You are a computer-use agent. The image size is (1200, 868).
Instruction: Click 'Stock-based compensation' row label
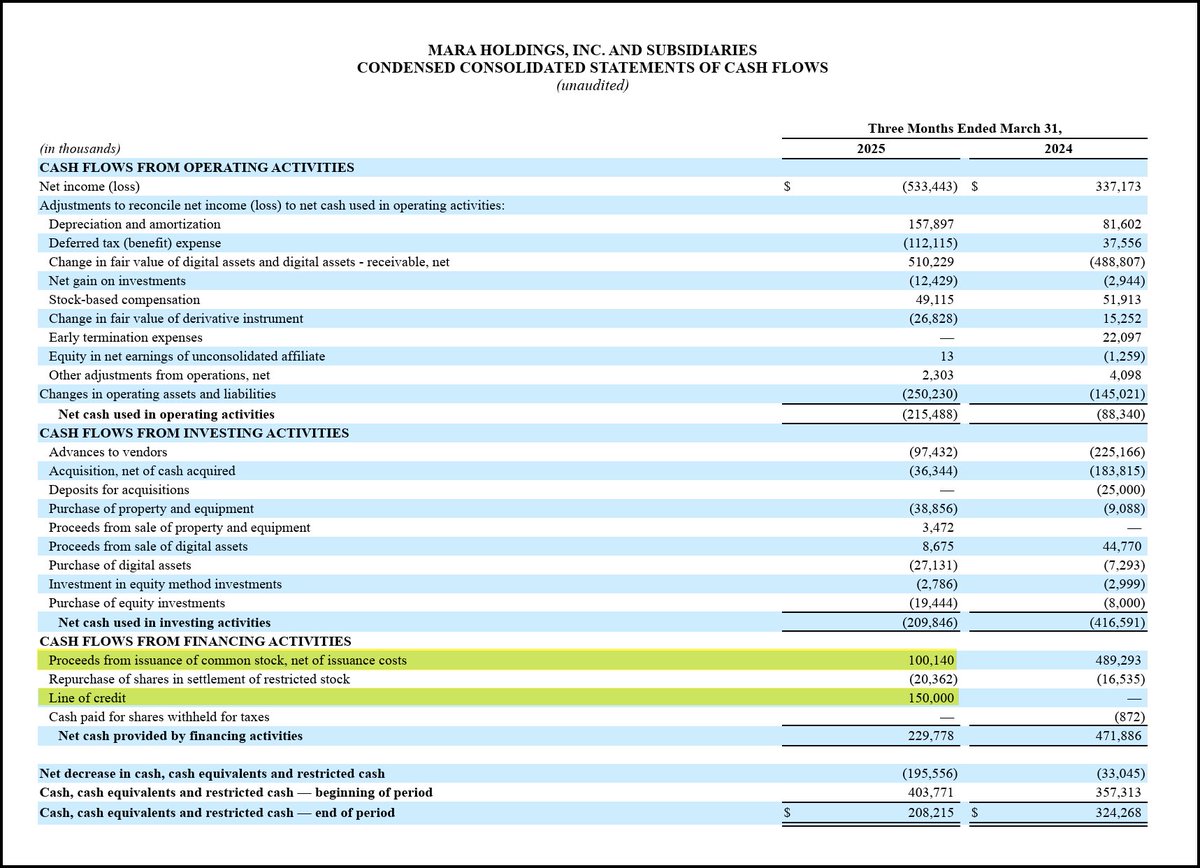click(x=124, y=300)
